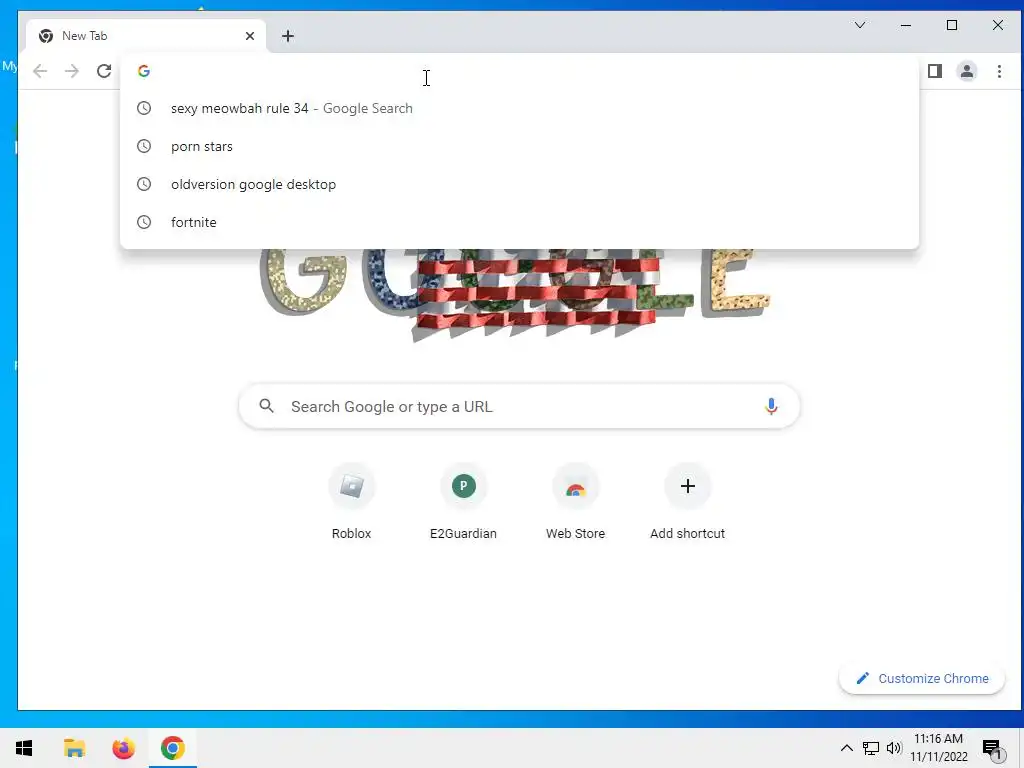Screen dimensions: 1024x768
Task: Open the Roblox shortcut
Action: [351, 502]
